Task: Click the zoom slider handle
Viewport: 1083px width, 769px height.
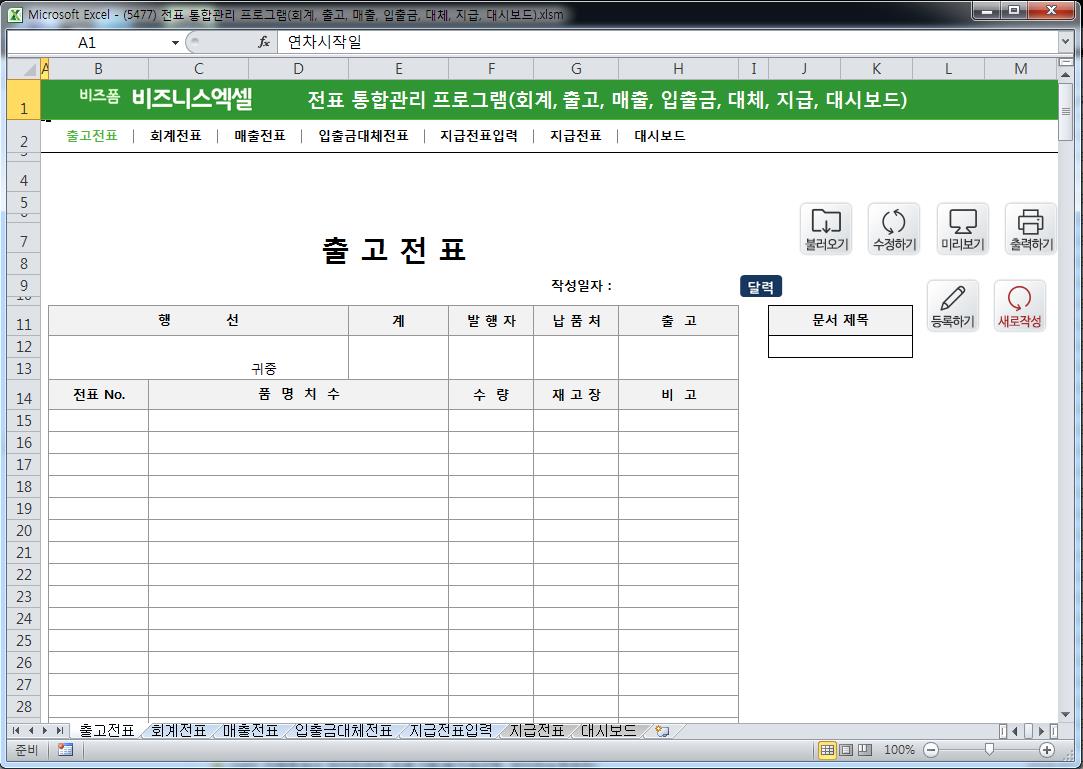Action: [x=989, y=750]
